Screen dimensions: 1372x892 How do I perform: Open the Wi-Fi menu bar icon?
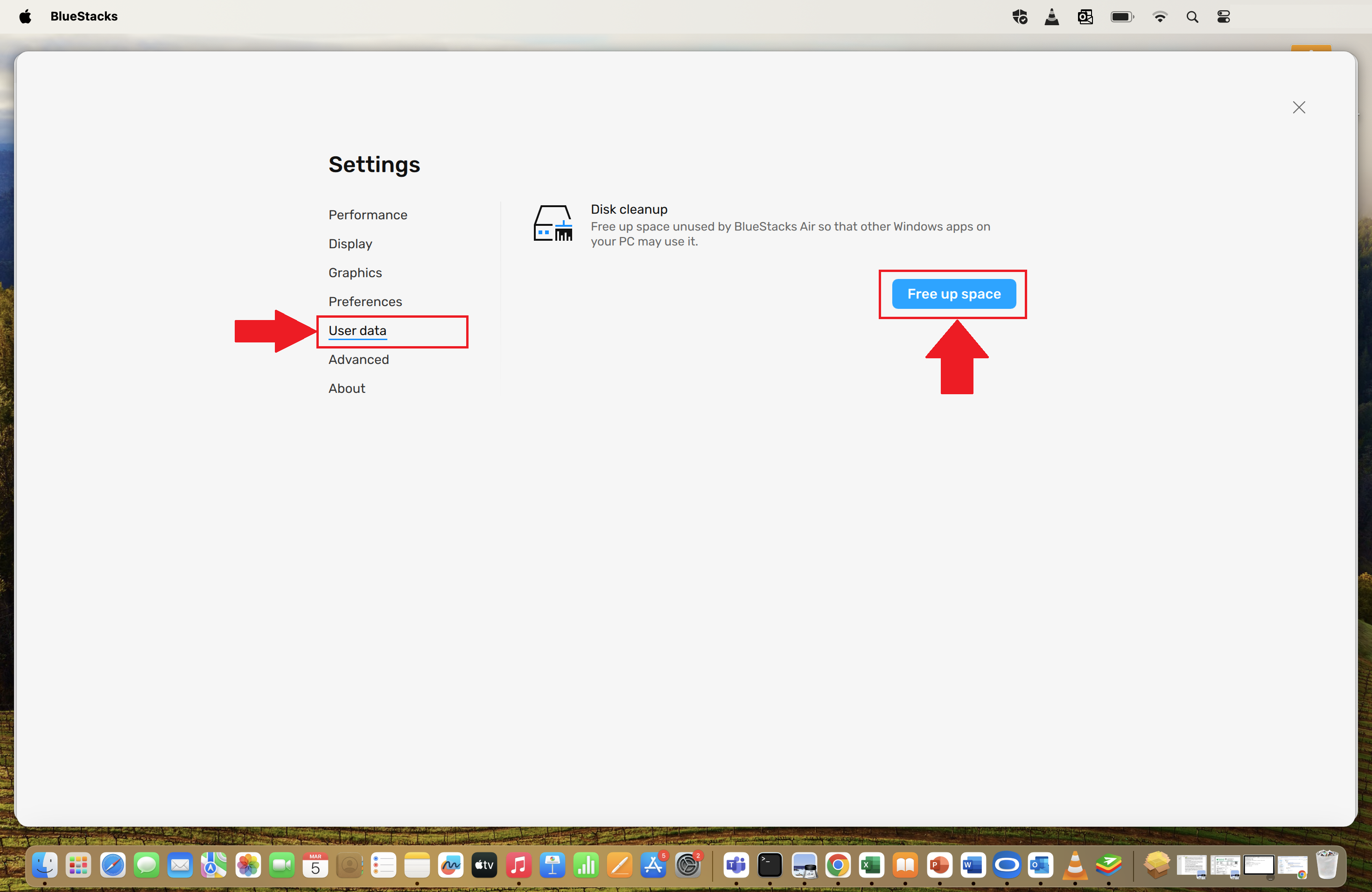click(x=1159, y=17)
